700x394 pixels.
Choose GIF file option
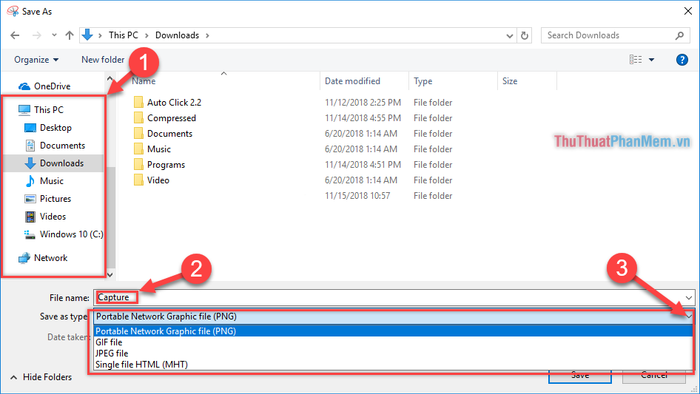[393, 342]
